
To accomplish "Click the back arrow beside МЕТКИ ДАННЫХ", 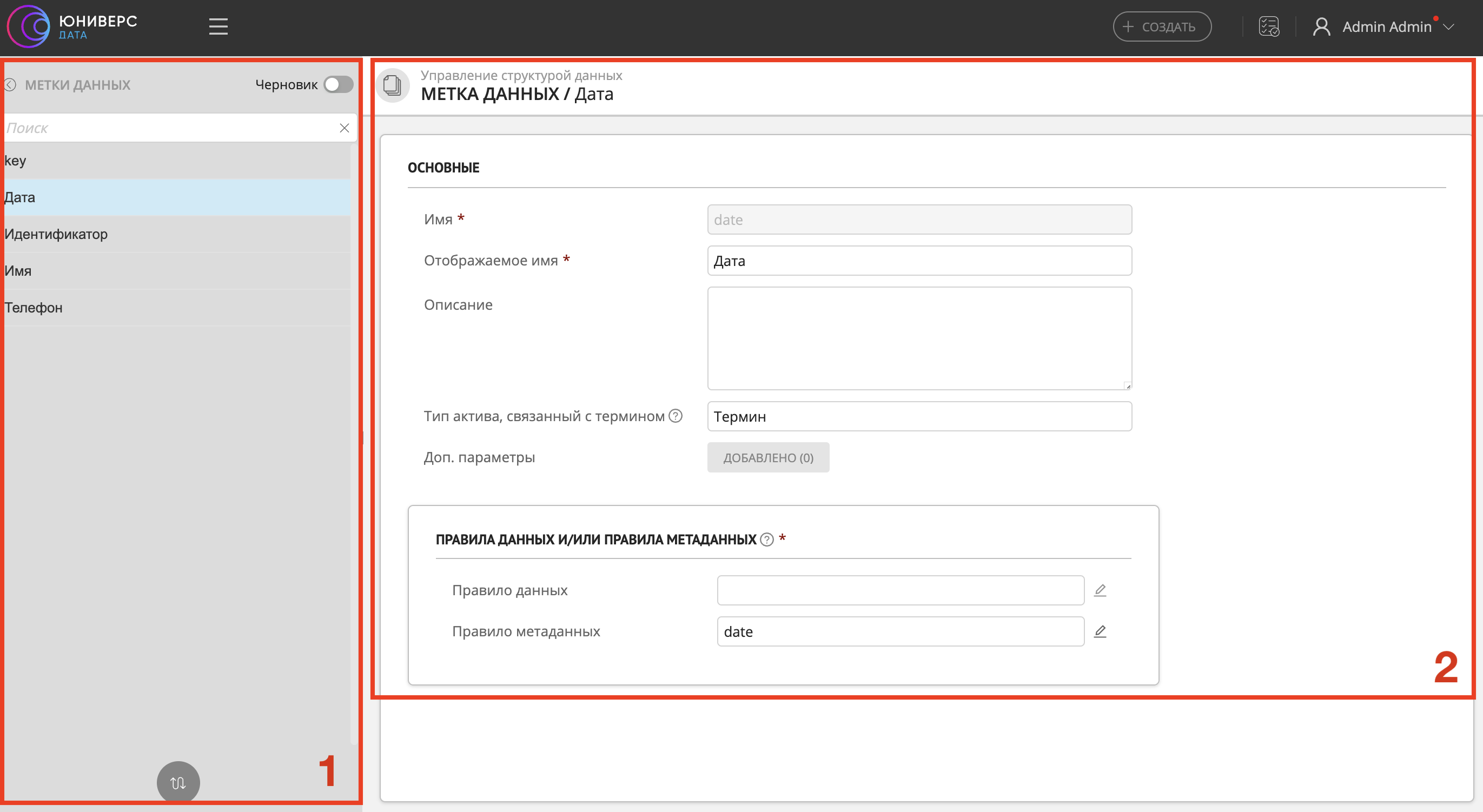I will coord(10,85).
